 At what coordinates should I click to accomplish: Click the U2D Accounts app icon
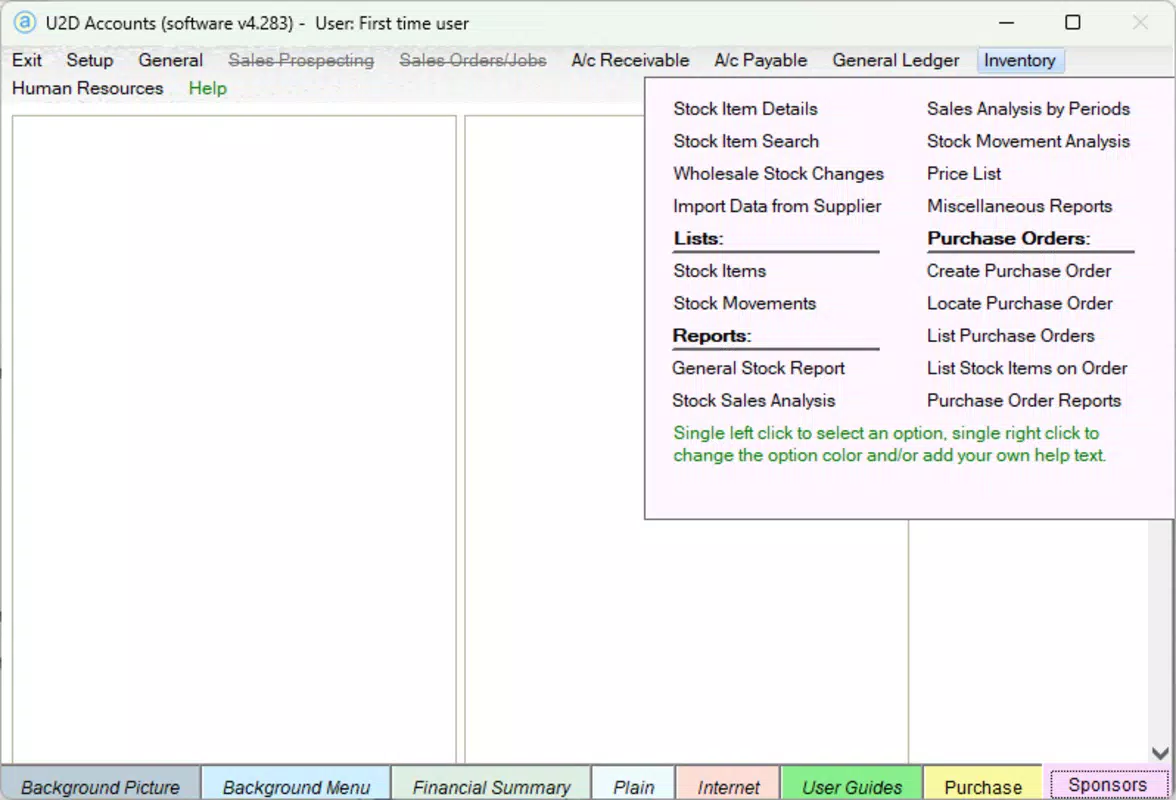pos(24,22)
